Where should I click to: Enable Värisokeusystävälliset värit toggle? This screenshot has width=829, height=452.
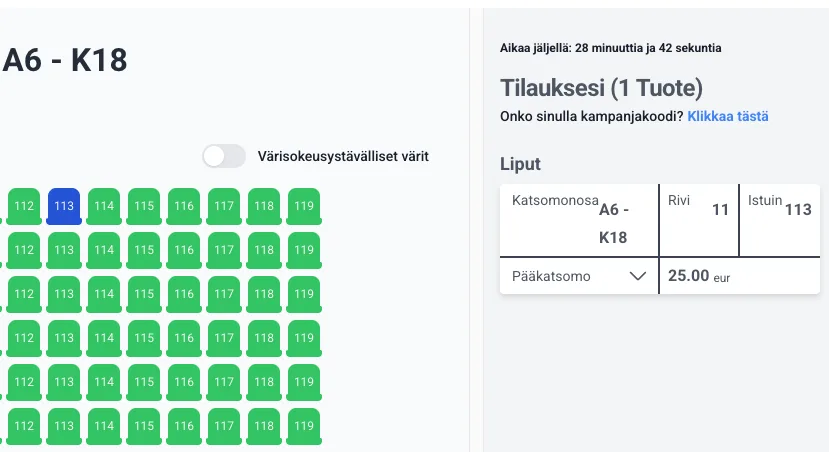[224, 156]
